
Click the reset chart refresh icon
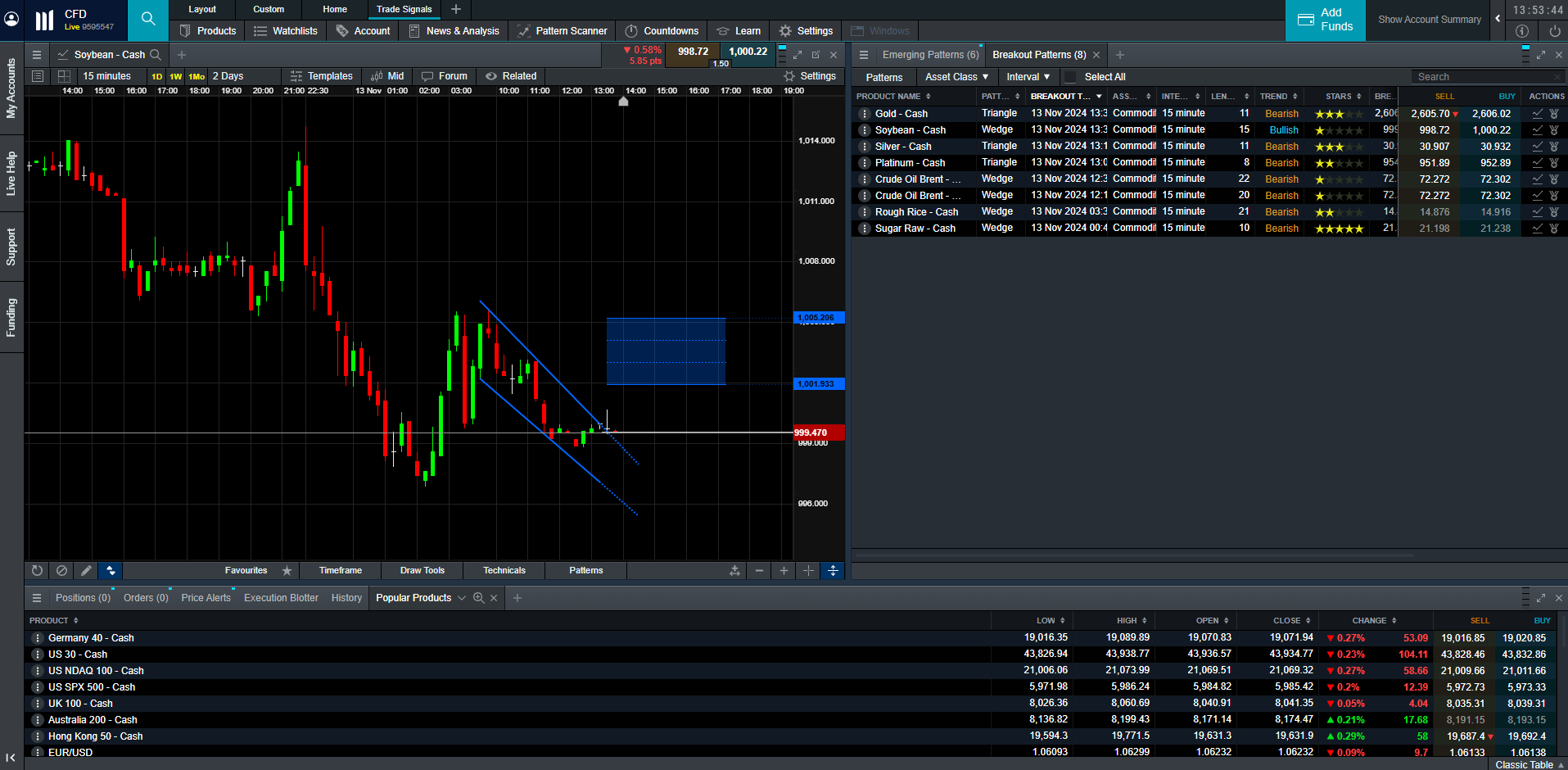point(37,570)
